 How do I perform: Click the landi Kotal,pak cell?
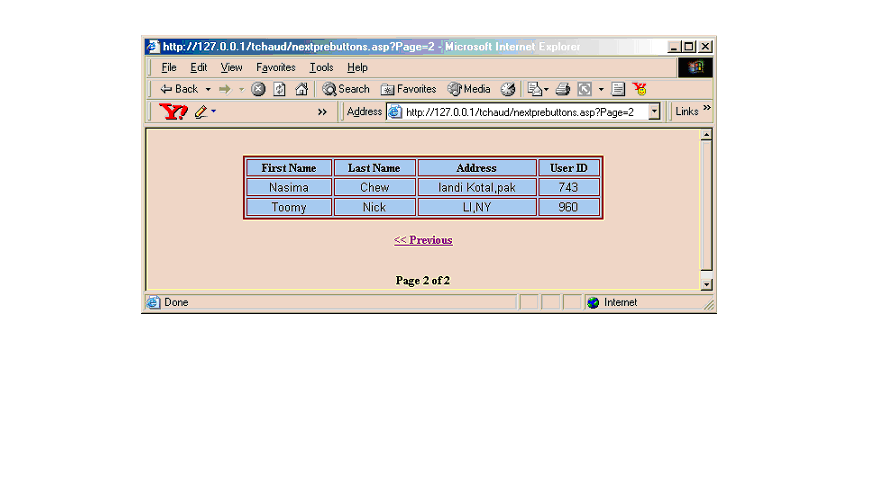coord(476,187)
